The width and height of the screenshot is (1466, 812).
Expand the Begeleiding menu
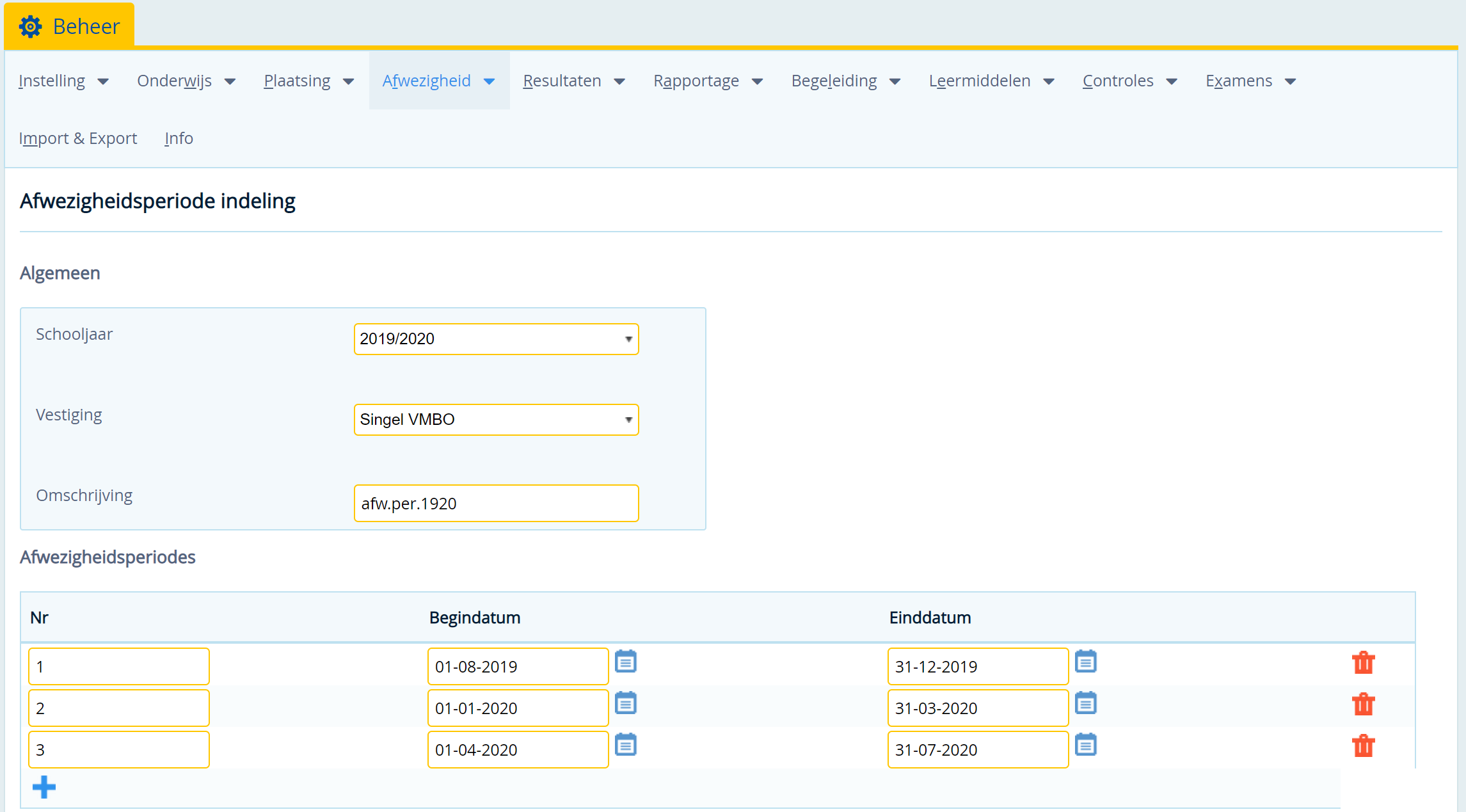coord(846,81)
